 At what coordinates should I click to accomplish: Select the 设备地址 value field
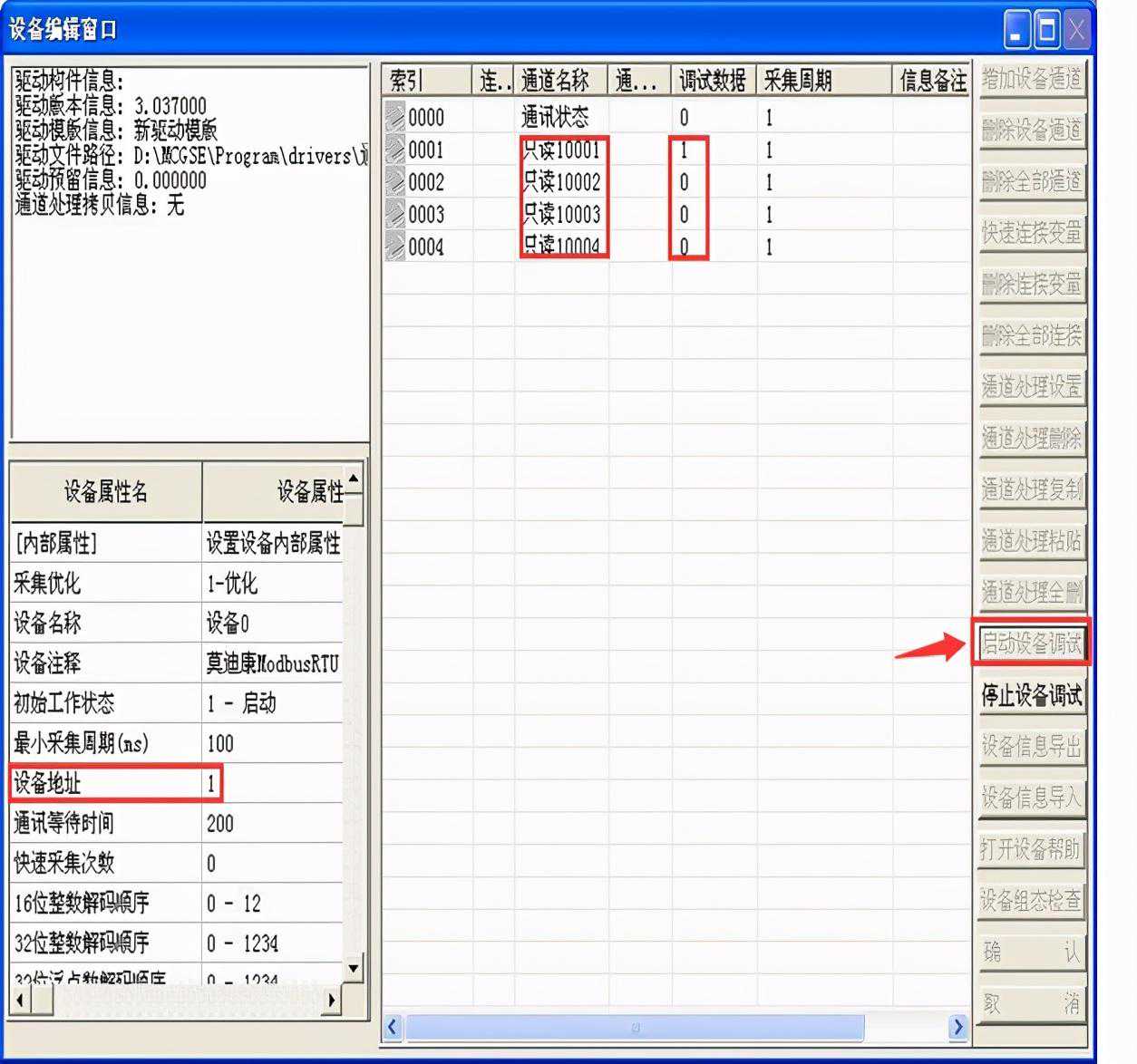tap(272, 783)
